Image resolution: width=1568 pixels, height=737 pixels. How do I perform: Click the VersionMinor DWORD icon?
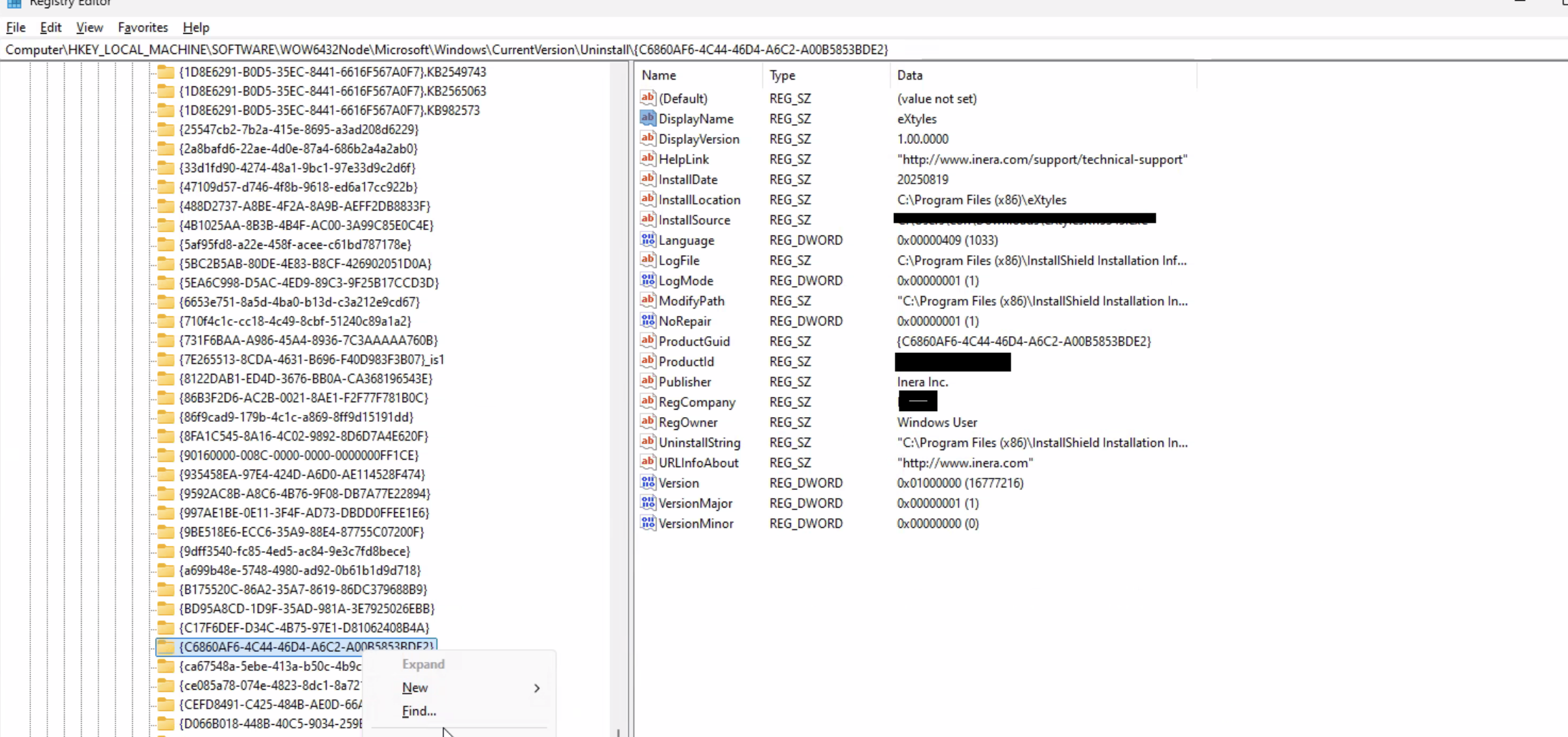point(648,523)
